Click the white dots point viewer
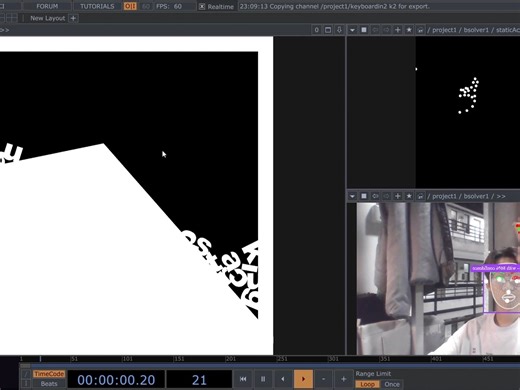The image size is (520, 390). click(x=468, y=112)
